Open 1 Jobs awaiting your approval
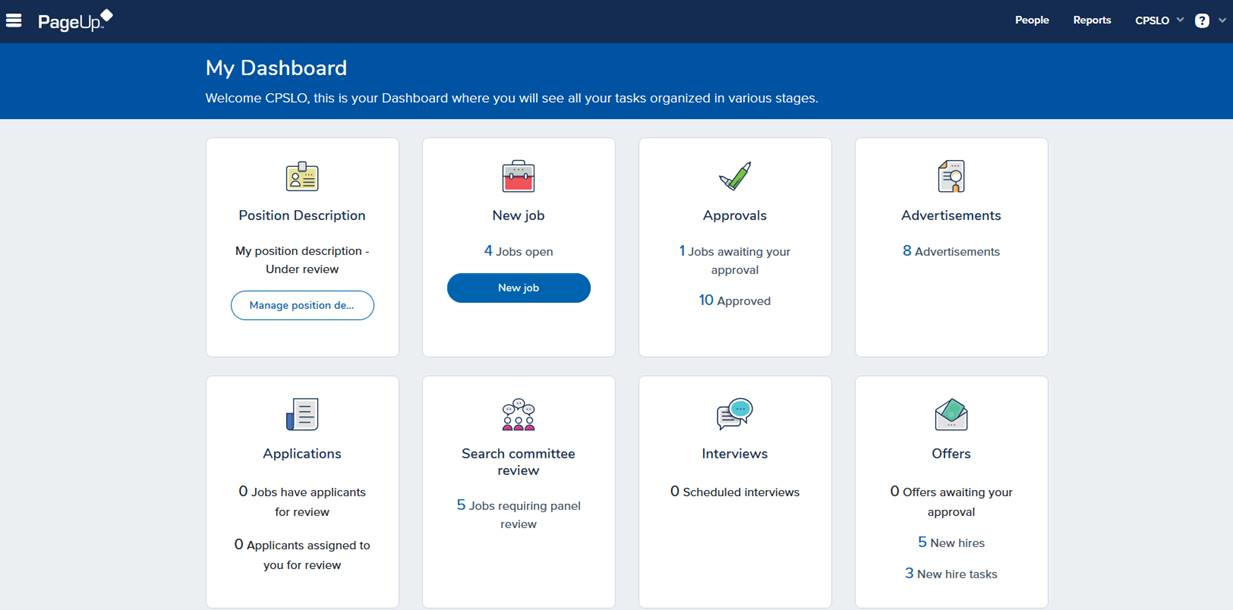The height and width of the screenshot is (610, 1233). (735, 260)
